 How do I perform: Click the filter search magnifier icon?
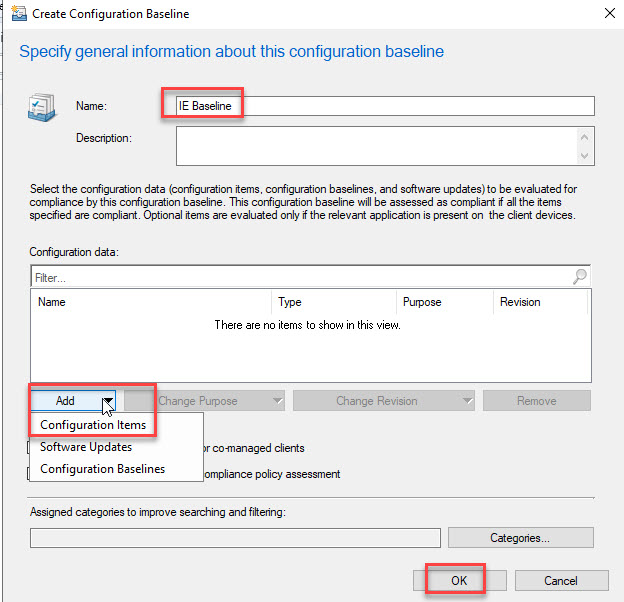(580, 277)
